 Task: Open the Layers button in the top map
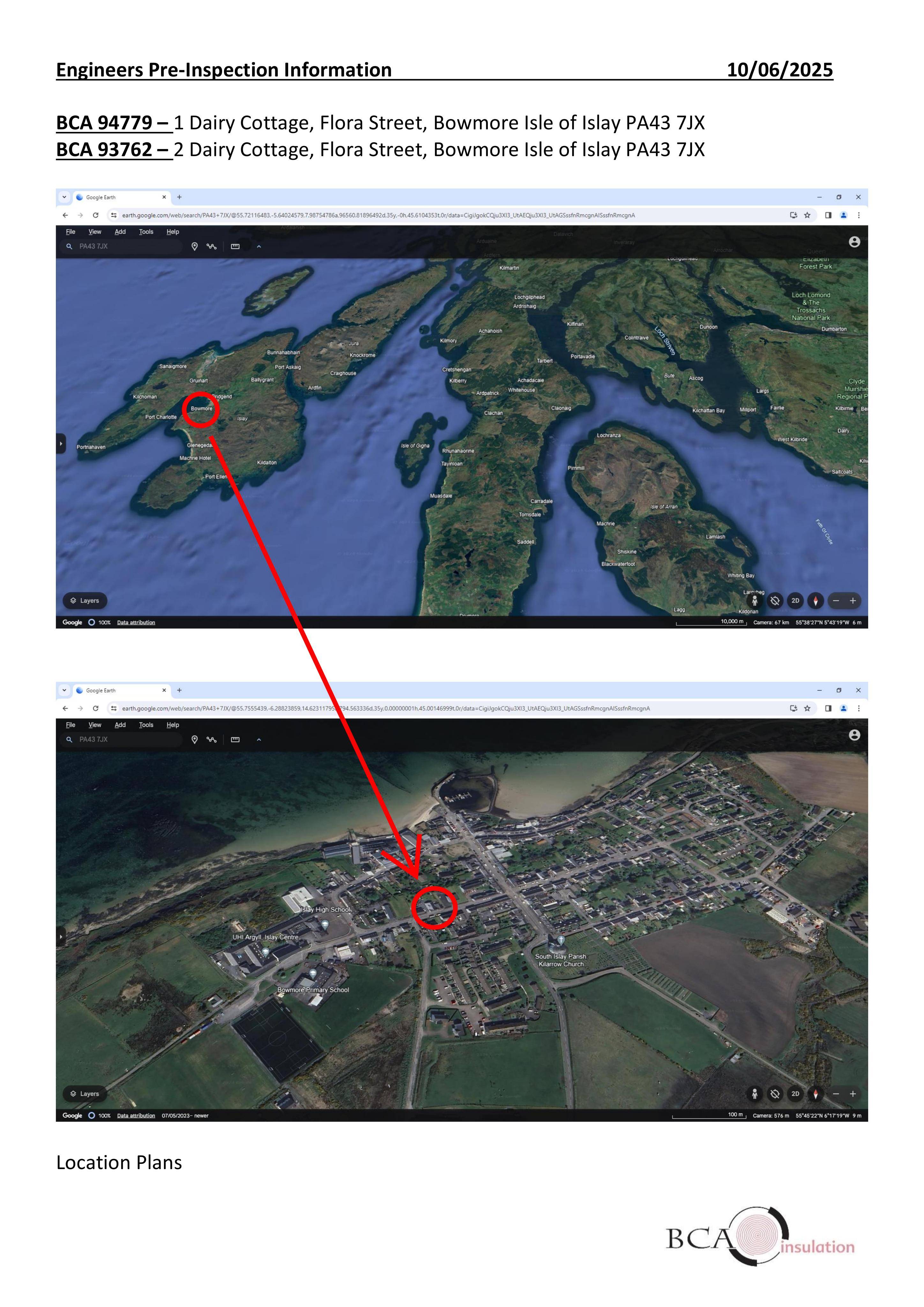click(x=85, y=601)
